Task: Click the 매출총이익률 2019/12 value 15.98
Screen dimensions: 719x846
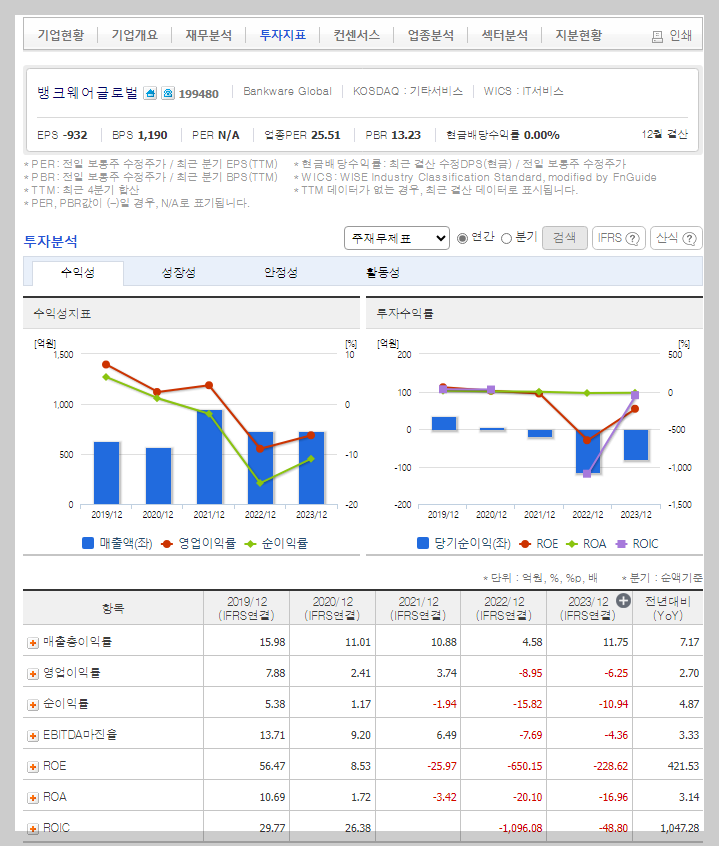Action: coord(272,642)
